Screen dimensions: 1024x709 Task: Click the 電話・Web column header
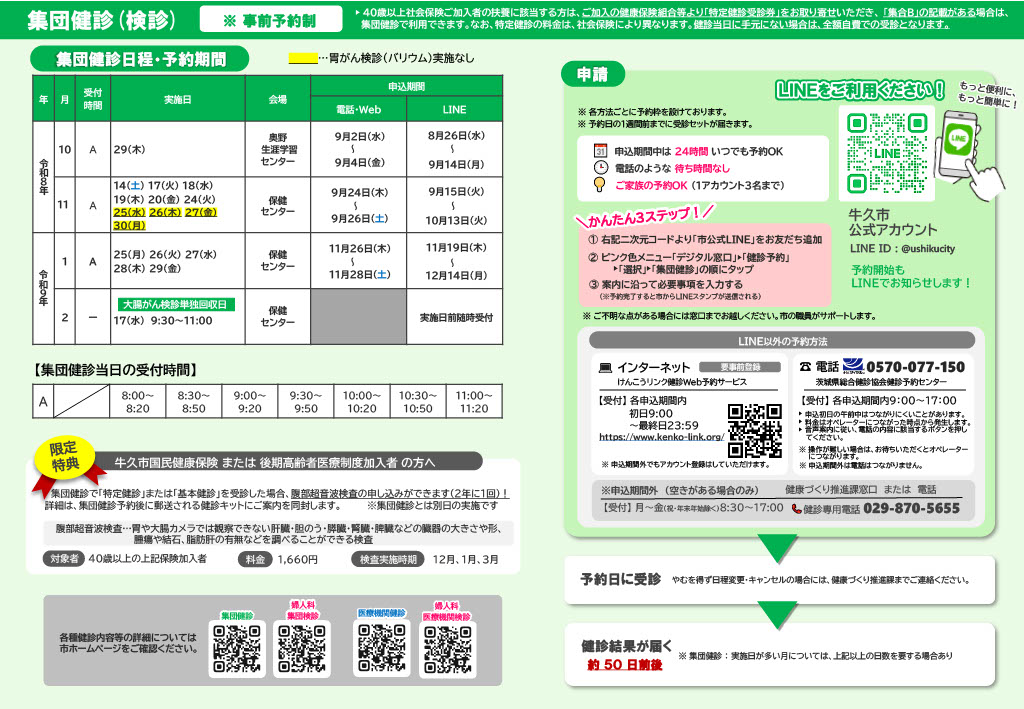(x=359, y=110)
